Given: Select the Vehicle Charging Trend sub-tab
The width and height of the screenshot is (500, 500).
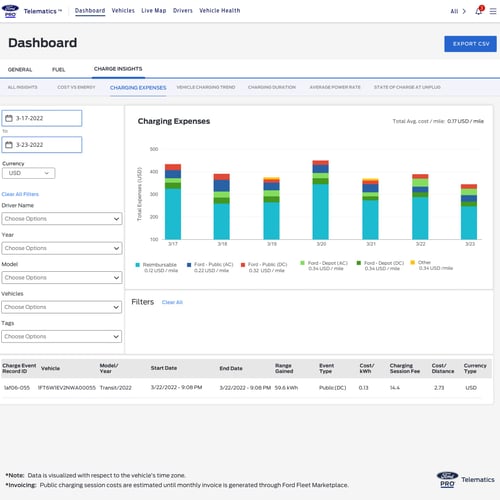Looking at the screenshot, I should (206, 87).
